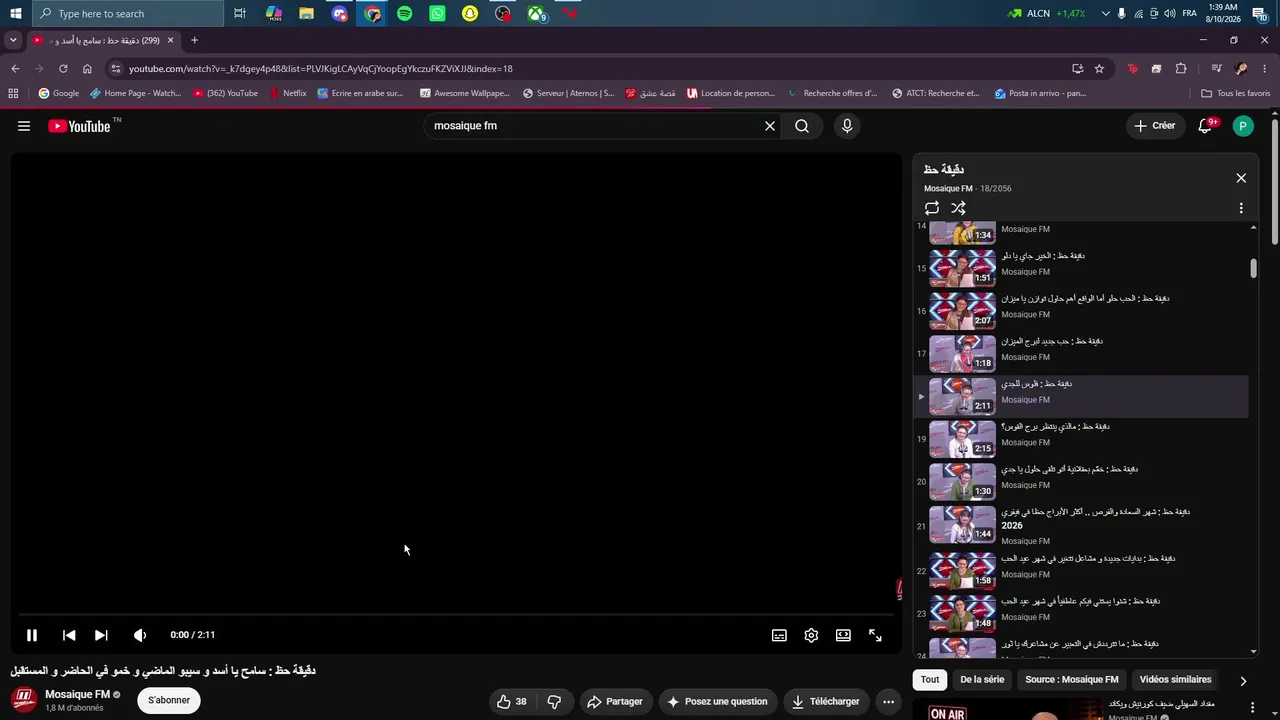The width and height of the screenshot is (1280, 720).
Task: Reload the current page
Action: coord(63,69)
